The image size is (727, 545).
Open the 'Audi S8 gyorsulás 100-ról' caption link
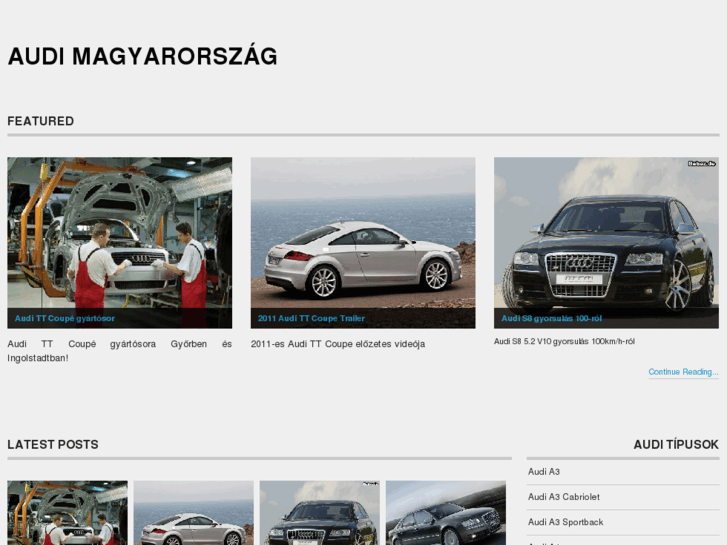tap(552, 318)
